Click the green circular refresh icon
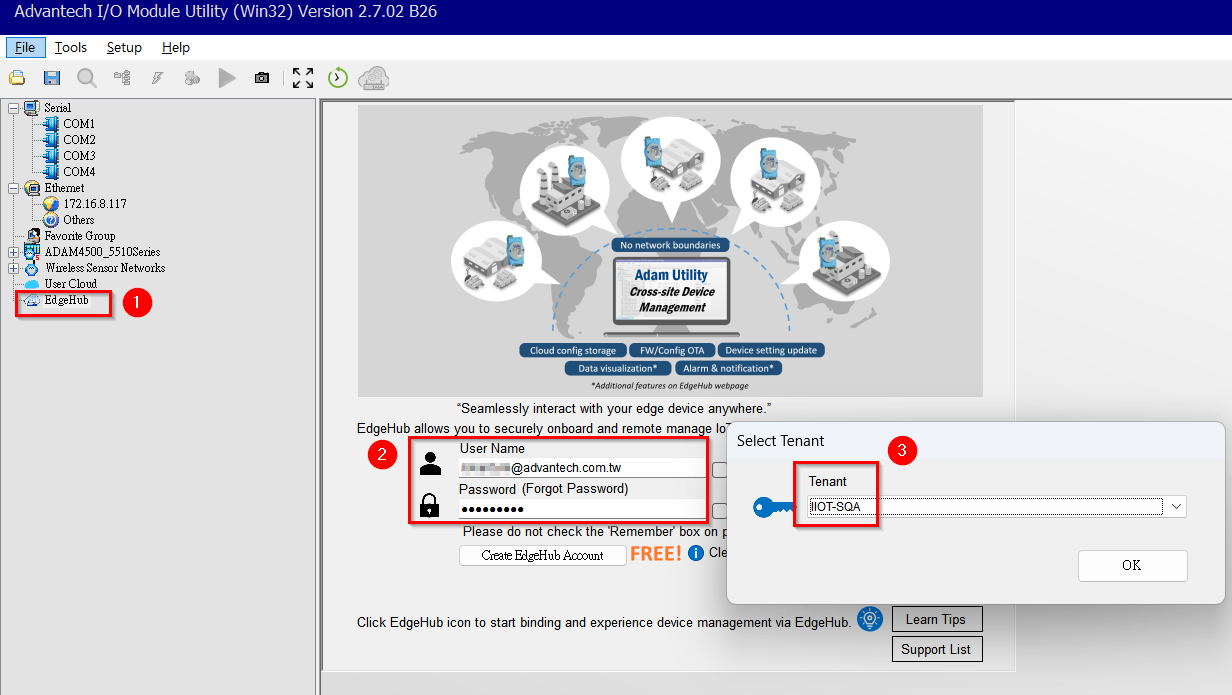Screen dimensions: 1232x695 click(338, 78)
